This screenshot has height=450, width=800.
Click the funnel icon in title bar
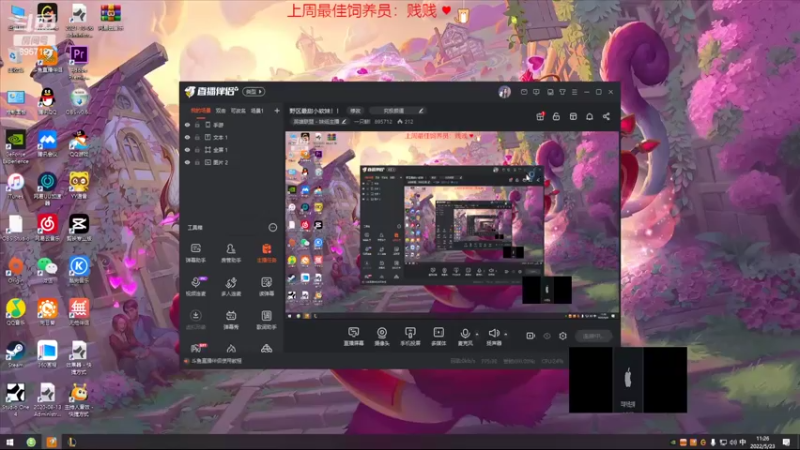click(562, 92)
